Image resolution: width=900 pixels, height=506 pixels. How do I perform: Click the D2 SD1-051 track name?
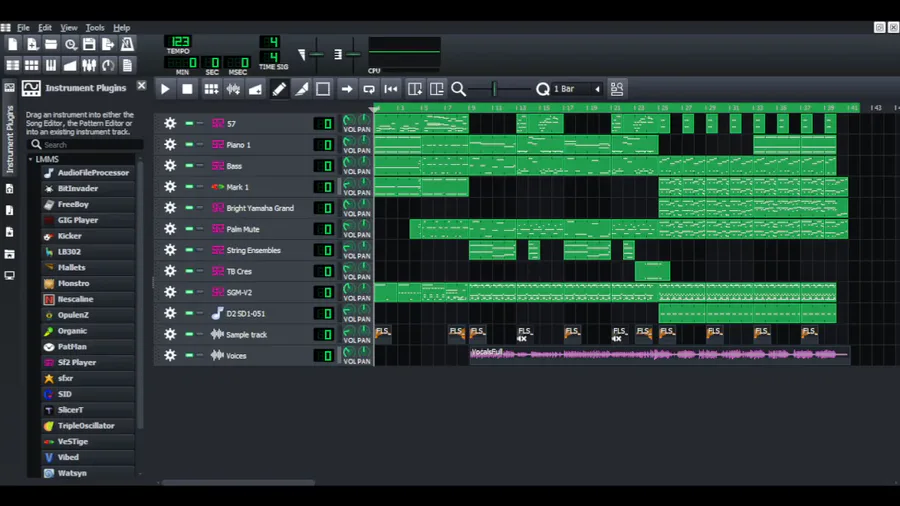pos(246,313)
